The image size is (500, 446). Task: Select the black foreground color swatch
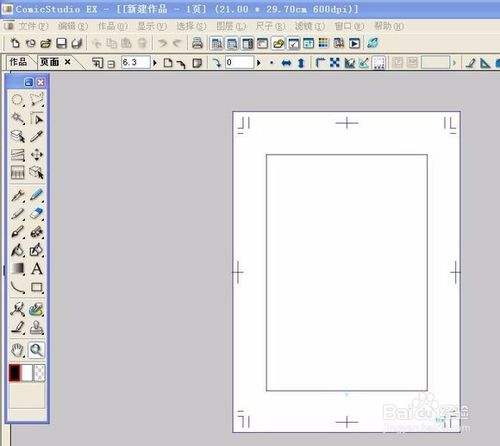pos(15,372)
